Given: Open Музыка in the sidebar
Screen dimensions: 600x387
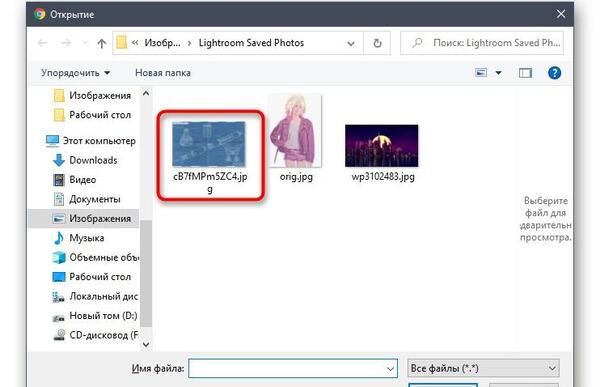Looking at the screenshot, I should (79, 238).
